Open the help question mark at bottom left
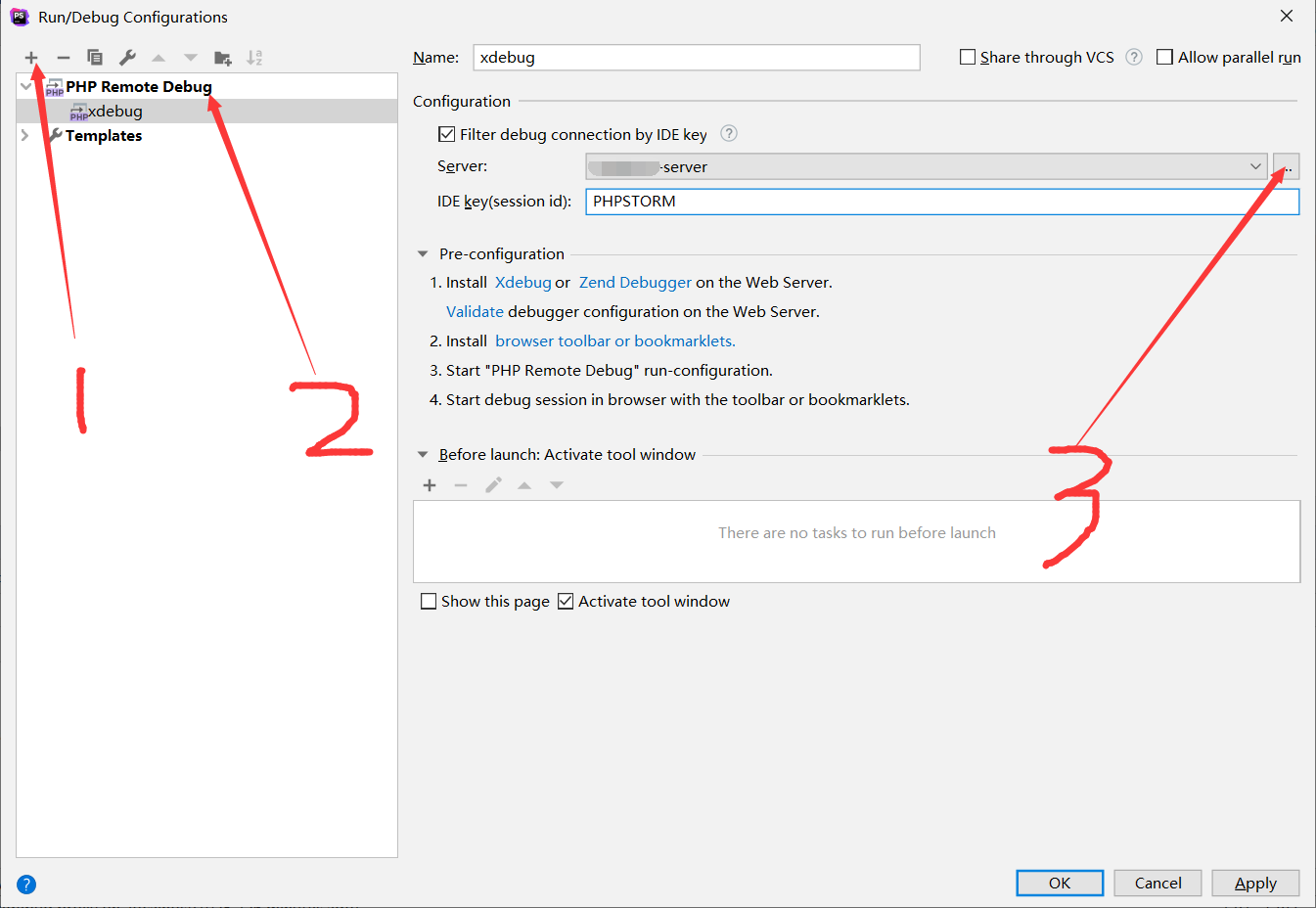This screenshot has width=1316, height=908. tap(26, 885)
